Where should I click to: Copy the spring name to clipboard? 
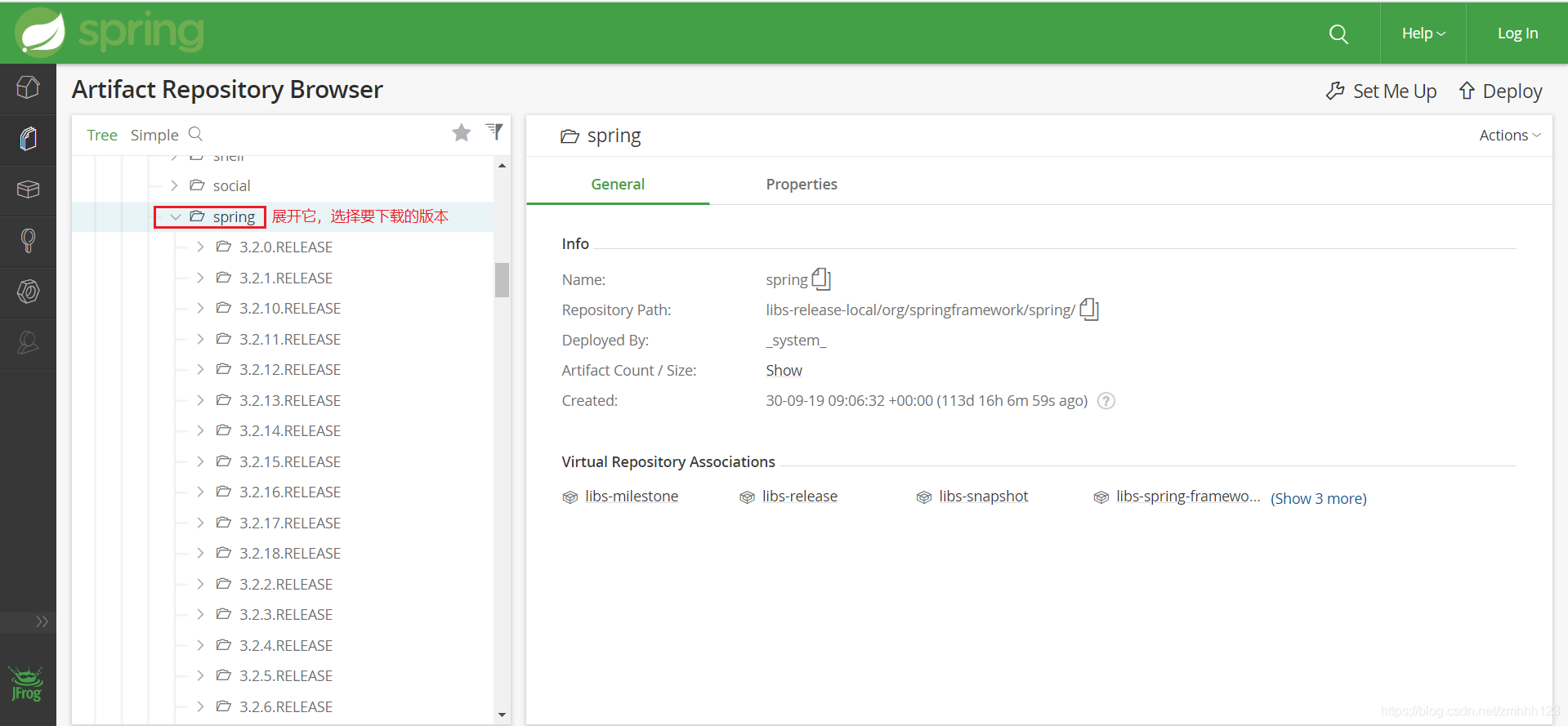pos(821,278)
